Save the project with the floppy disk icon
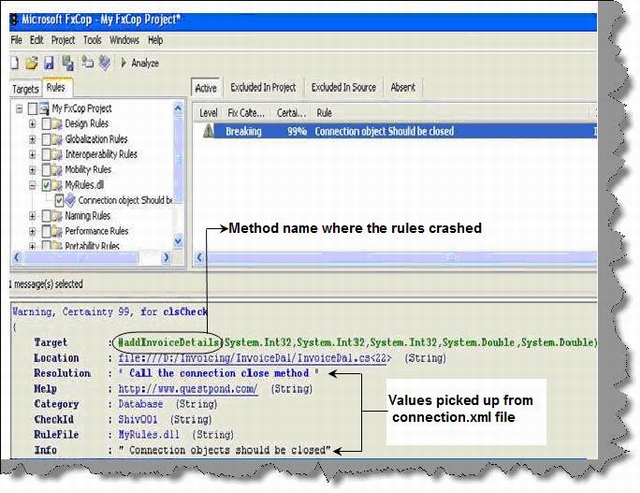The image size is (640, 493). click(x=49, y=63)
